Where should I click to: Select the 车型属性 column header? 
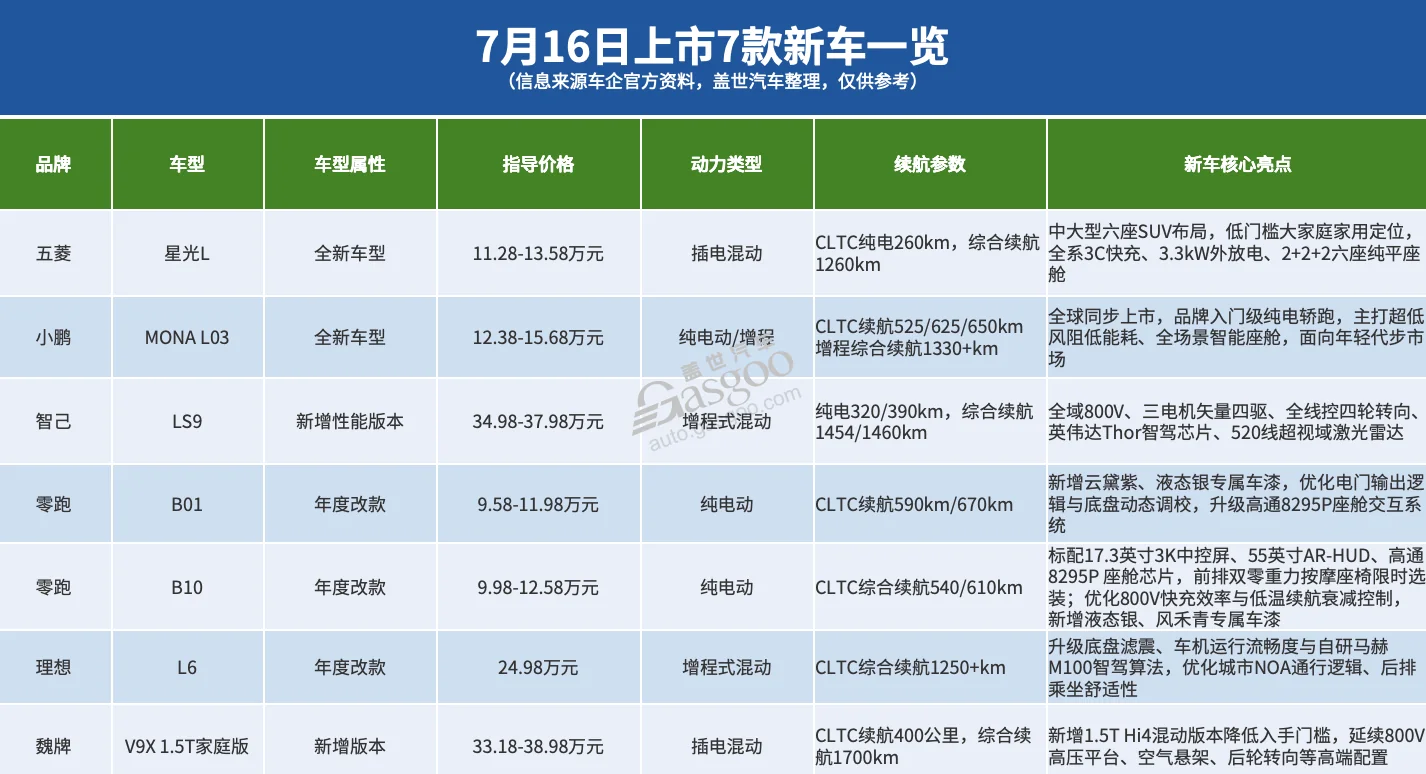click(x=350, y=164)
